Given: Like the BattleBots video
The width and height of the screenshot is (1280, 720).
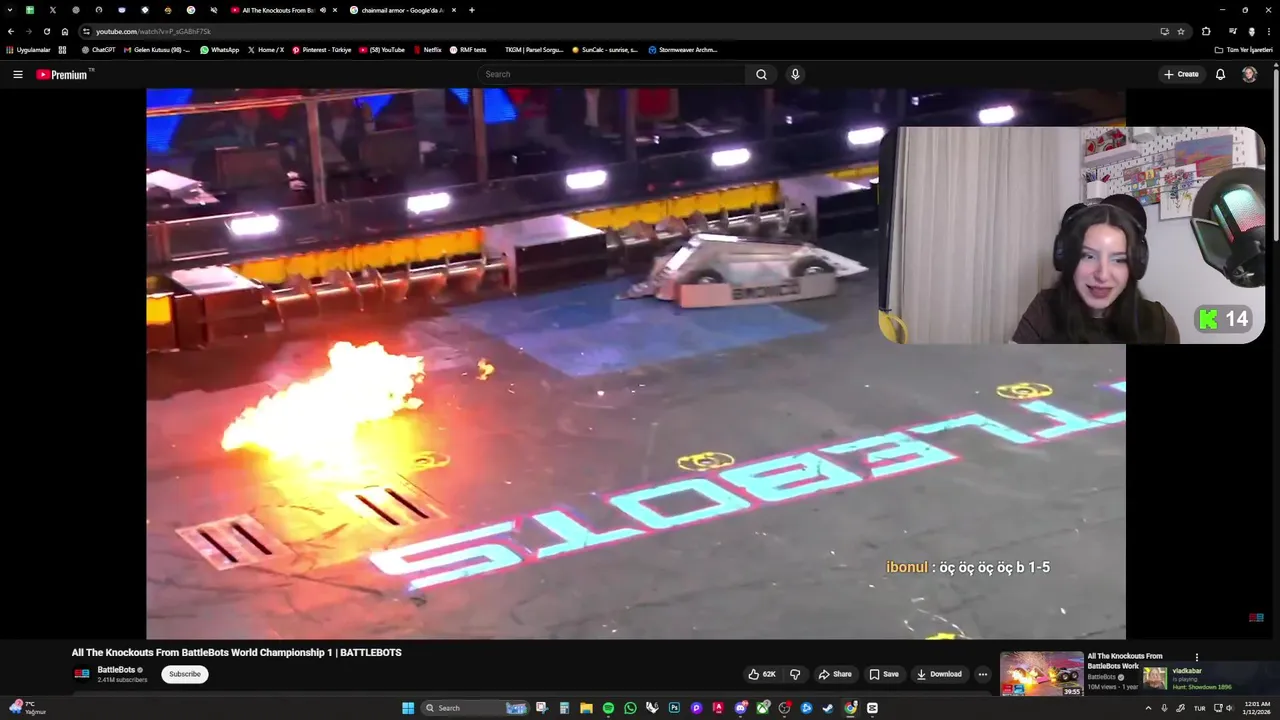Looking at the screenshot, I should [761, 674].
